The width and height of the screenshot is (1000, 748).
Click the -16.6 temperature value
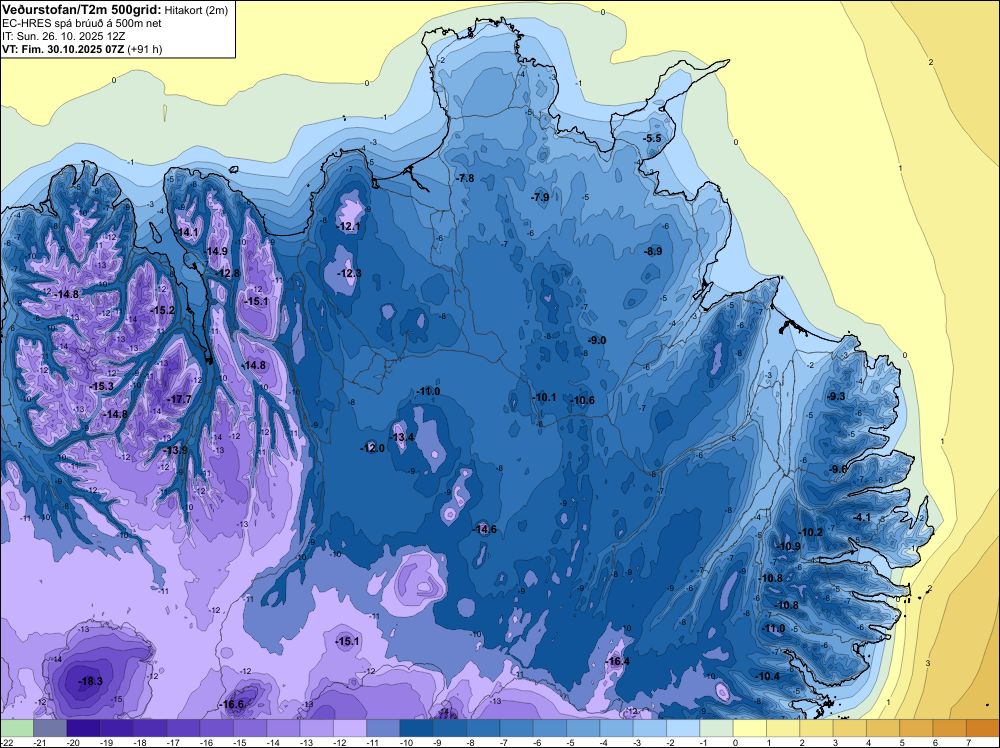232,704
